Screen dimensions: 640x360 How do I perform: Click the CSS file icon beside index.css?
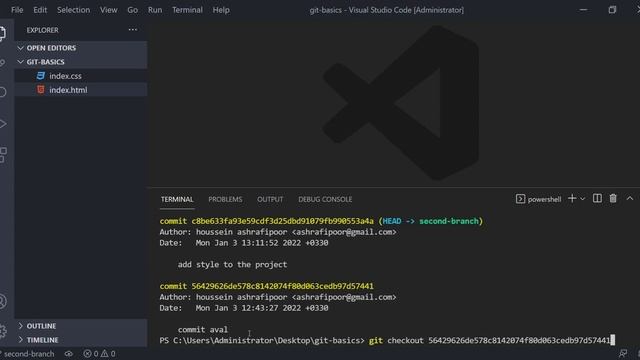(x=41, y=76)
